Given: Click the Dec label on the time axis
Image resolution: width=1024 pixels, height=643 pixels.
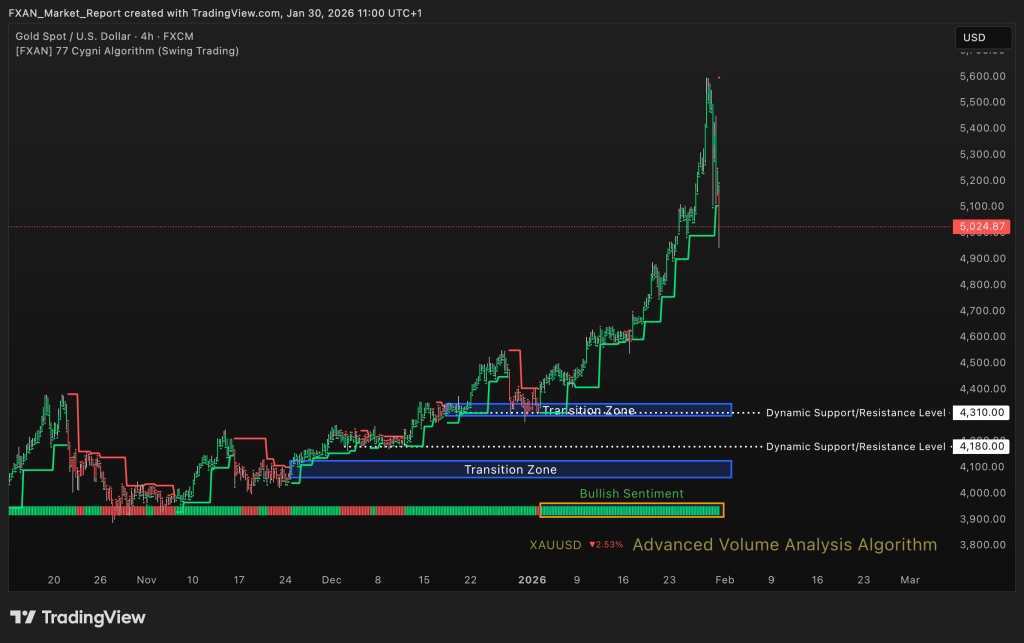Looking at the screenshot, I should [332, 579].
